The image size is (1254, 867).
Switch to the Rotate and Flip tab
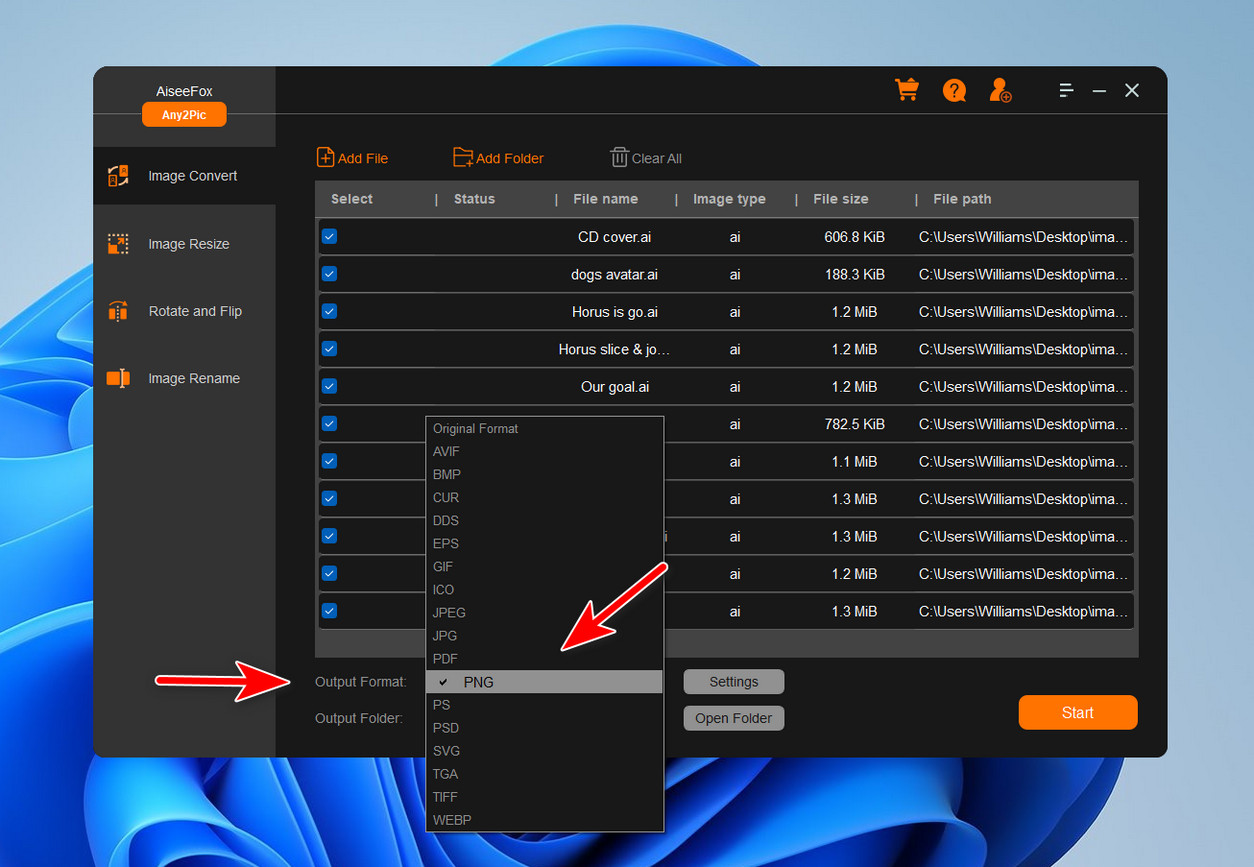pos(184,311)
